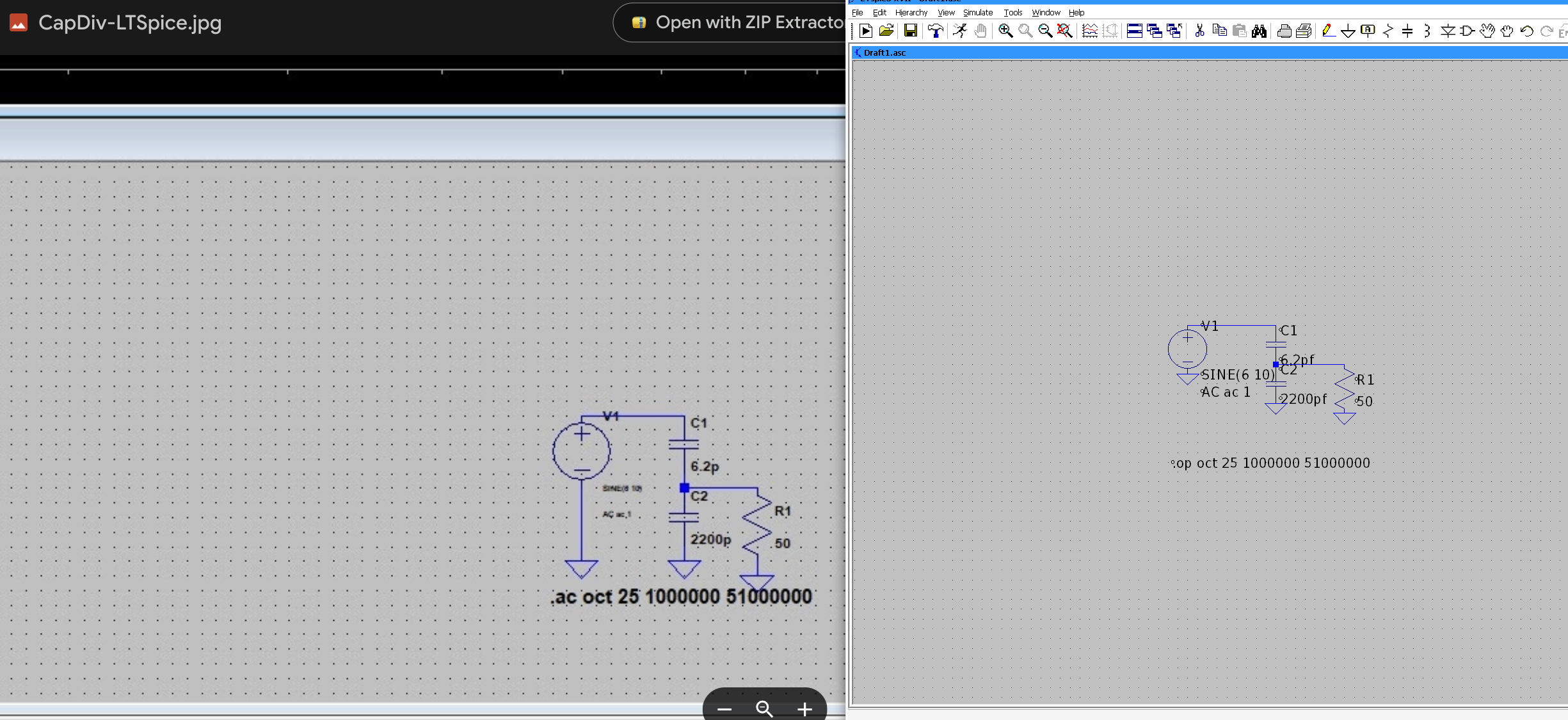Select the 'AC ac 1' text in LTspice
This screenshot has width=1568, height=720.
coord(1226,392)
